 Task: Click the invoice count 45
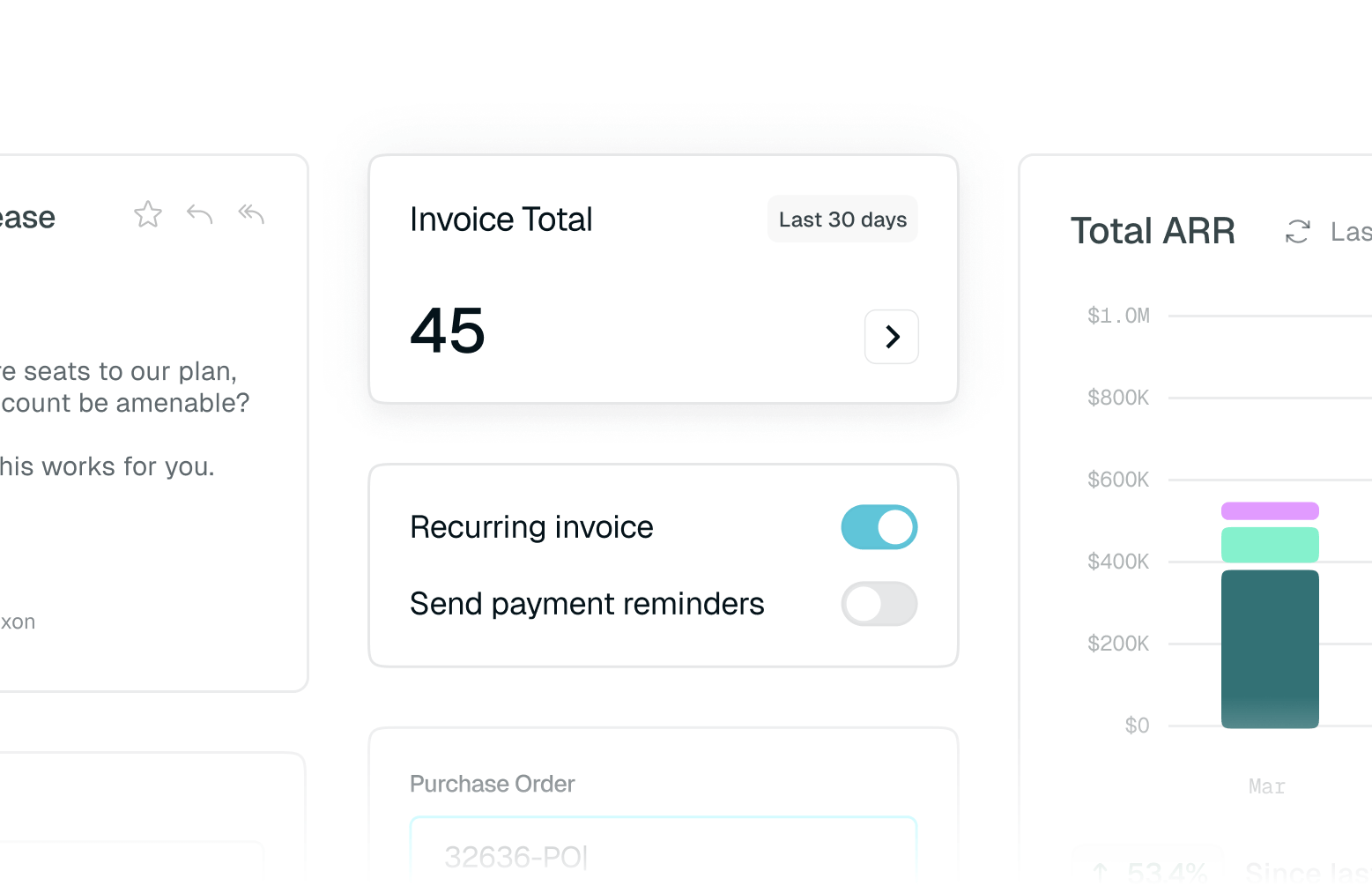(x=448, y=331)
